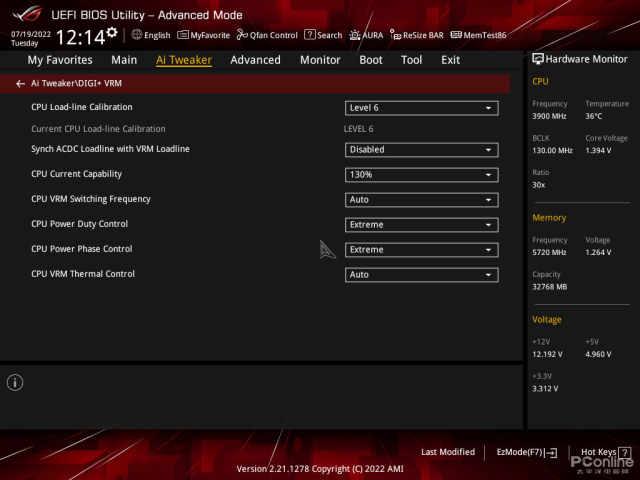Click the ROG logo icon
Screen dimensions: 640x480
click(x=27, y=14)
